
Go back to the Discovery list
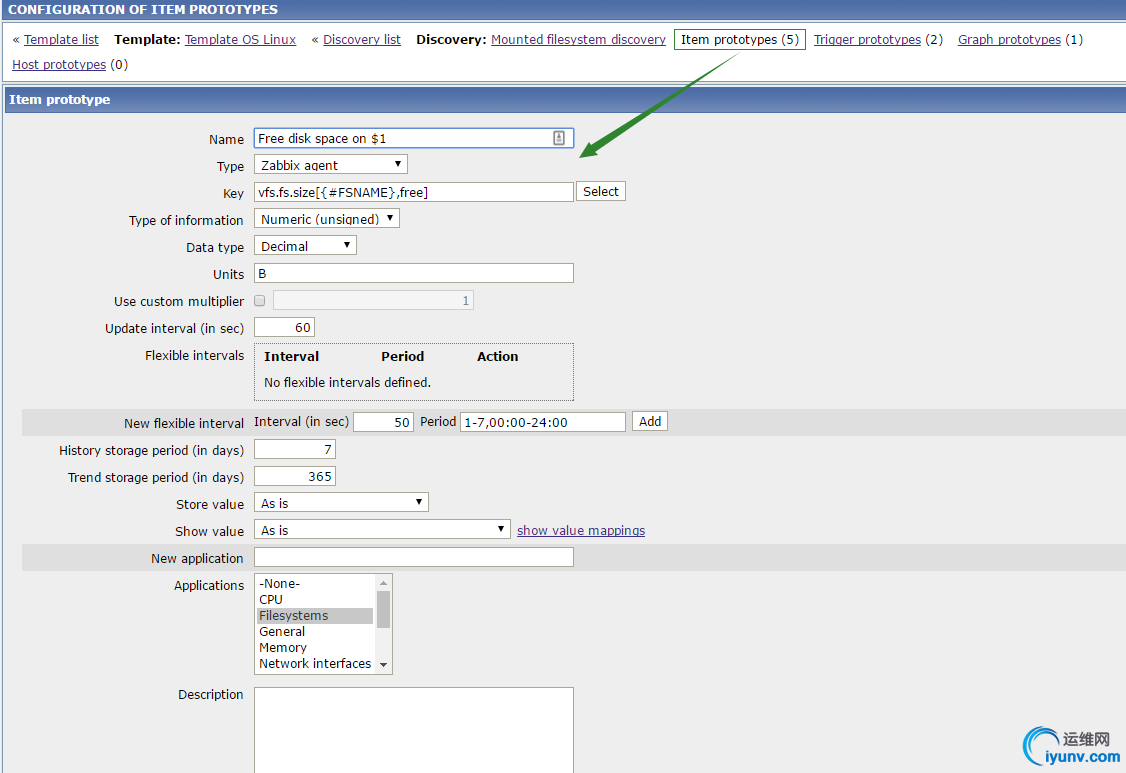tap(362, 40)
